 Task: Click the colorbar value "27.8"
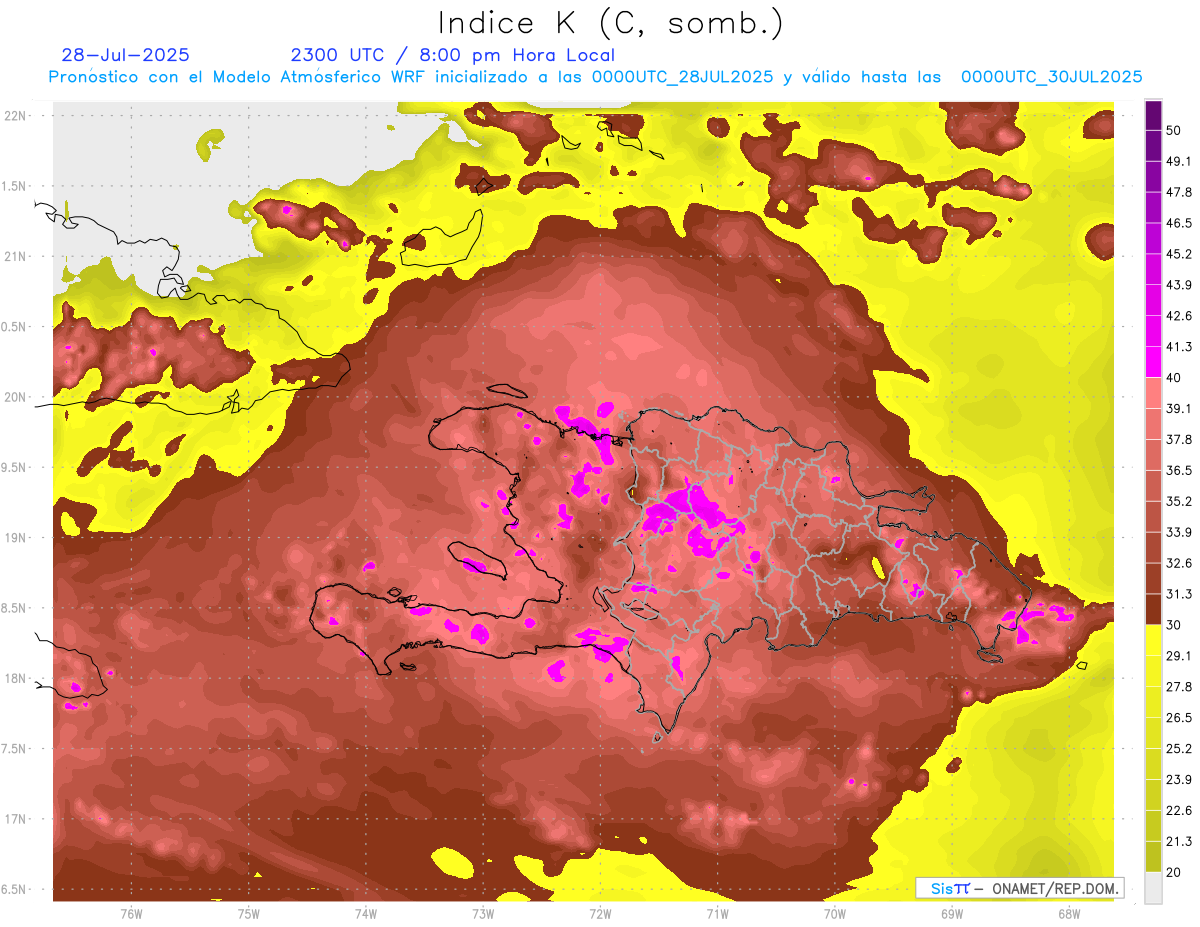1178,687
